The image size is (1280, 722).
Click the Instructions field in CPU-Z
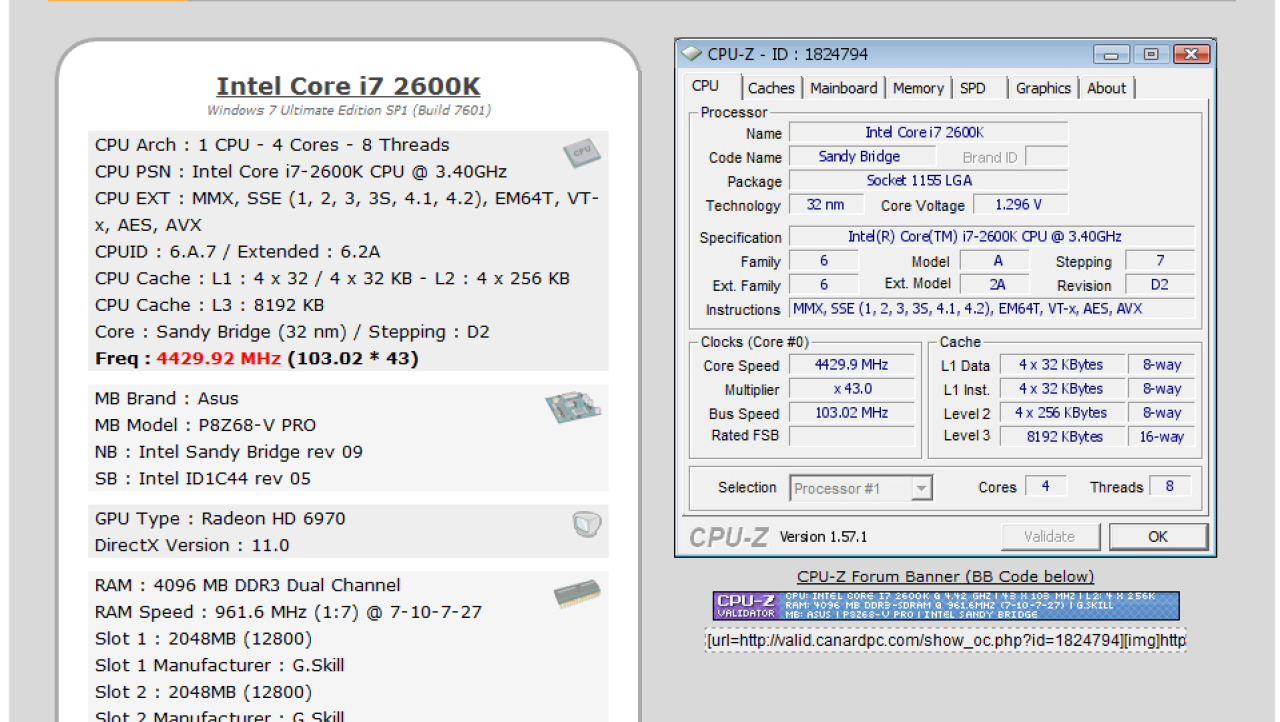click(x=992, y=309)
